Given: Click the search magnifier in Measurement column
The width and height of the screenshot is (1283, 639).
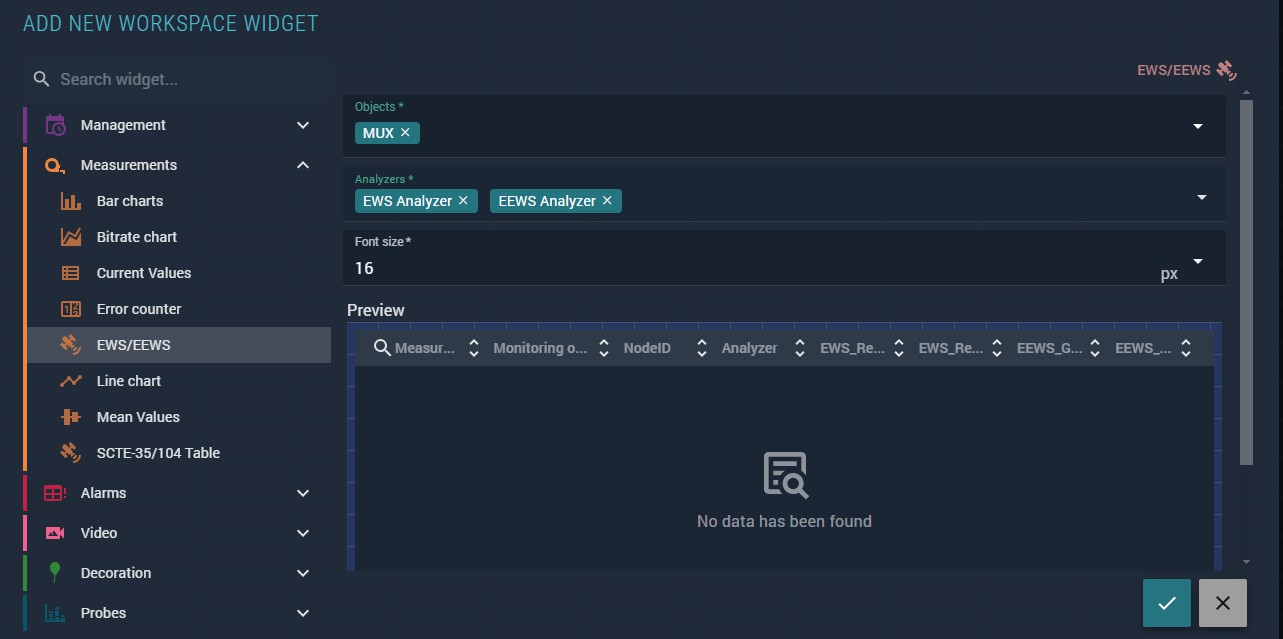Looking at the screenshot, I should 382,347.
